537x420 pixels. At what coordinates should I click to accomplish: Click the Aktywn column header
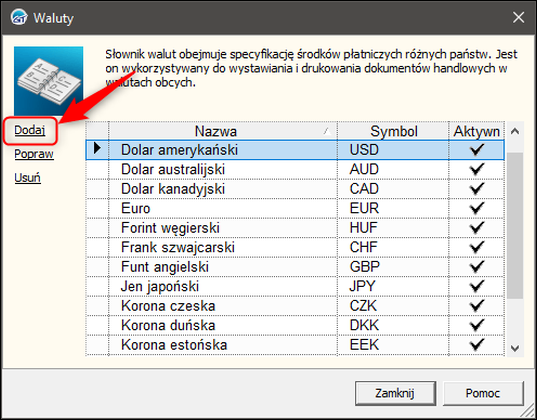coord(476,131)
